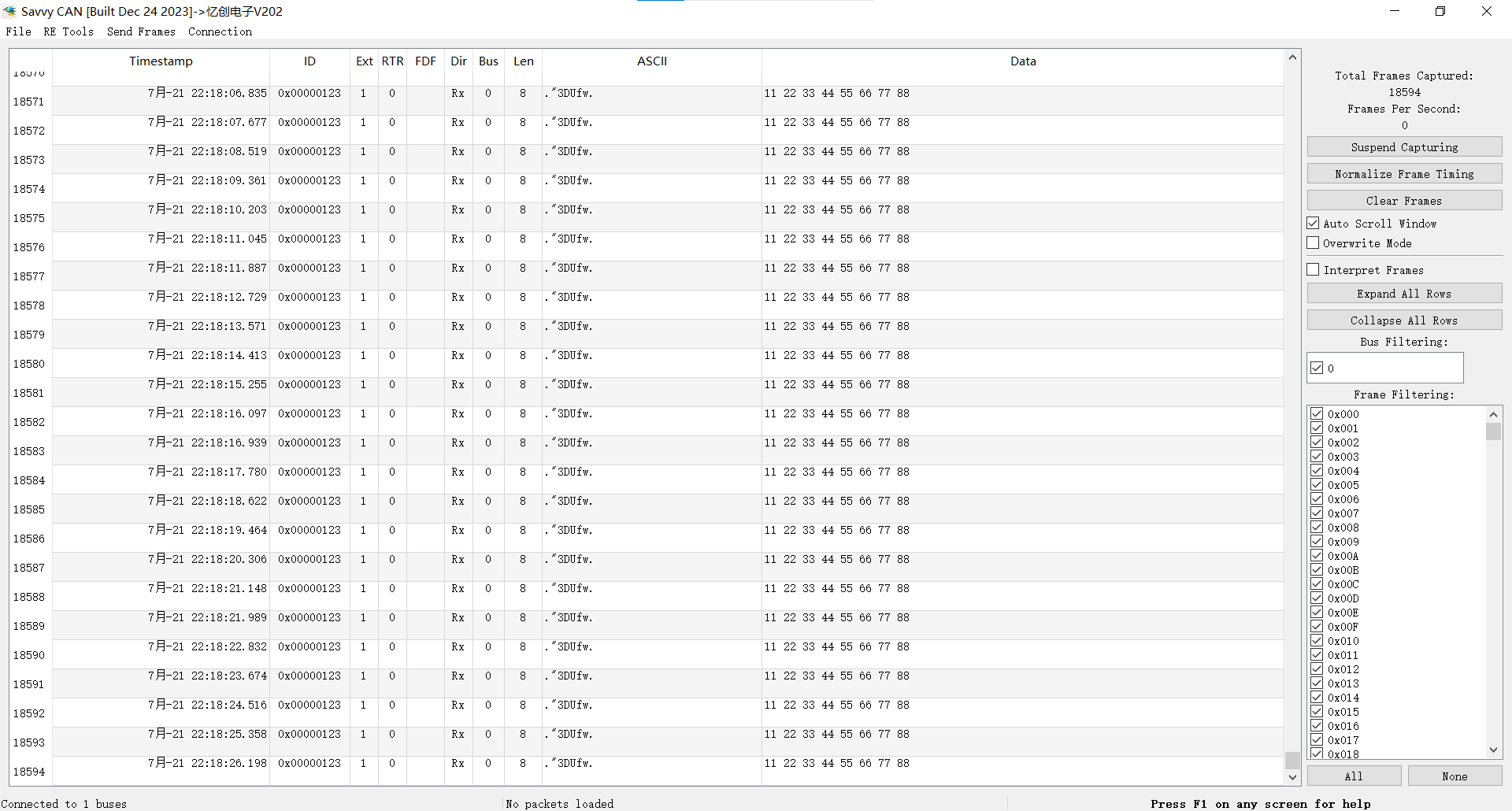Open the Send Frames menu

(x=141, y=31)
